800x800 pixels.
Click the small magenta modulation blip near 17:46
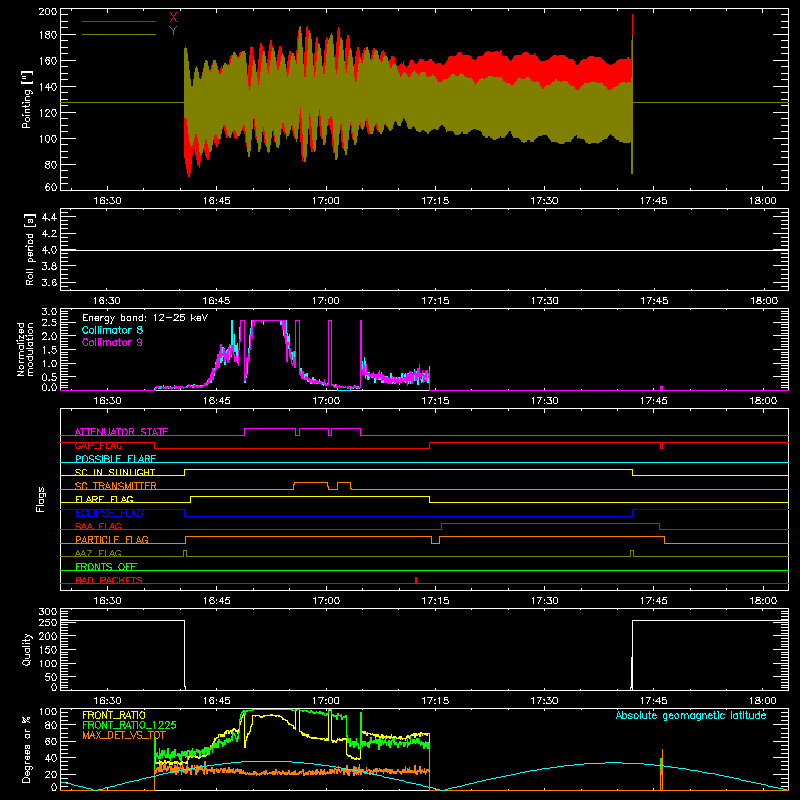click(661, 388)
